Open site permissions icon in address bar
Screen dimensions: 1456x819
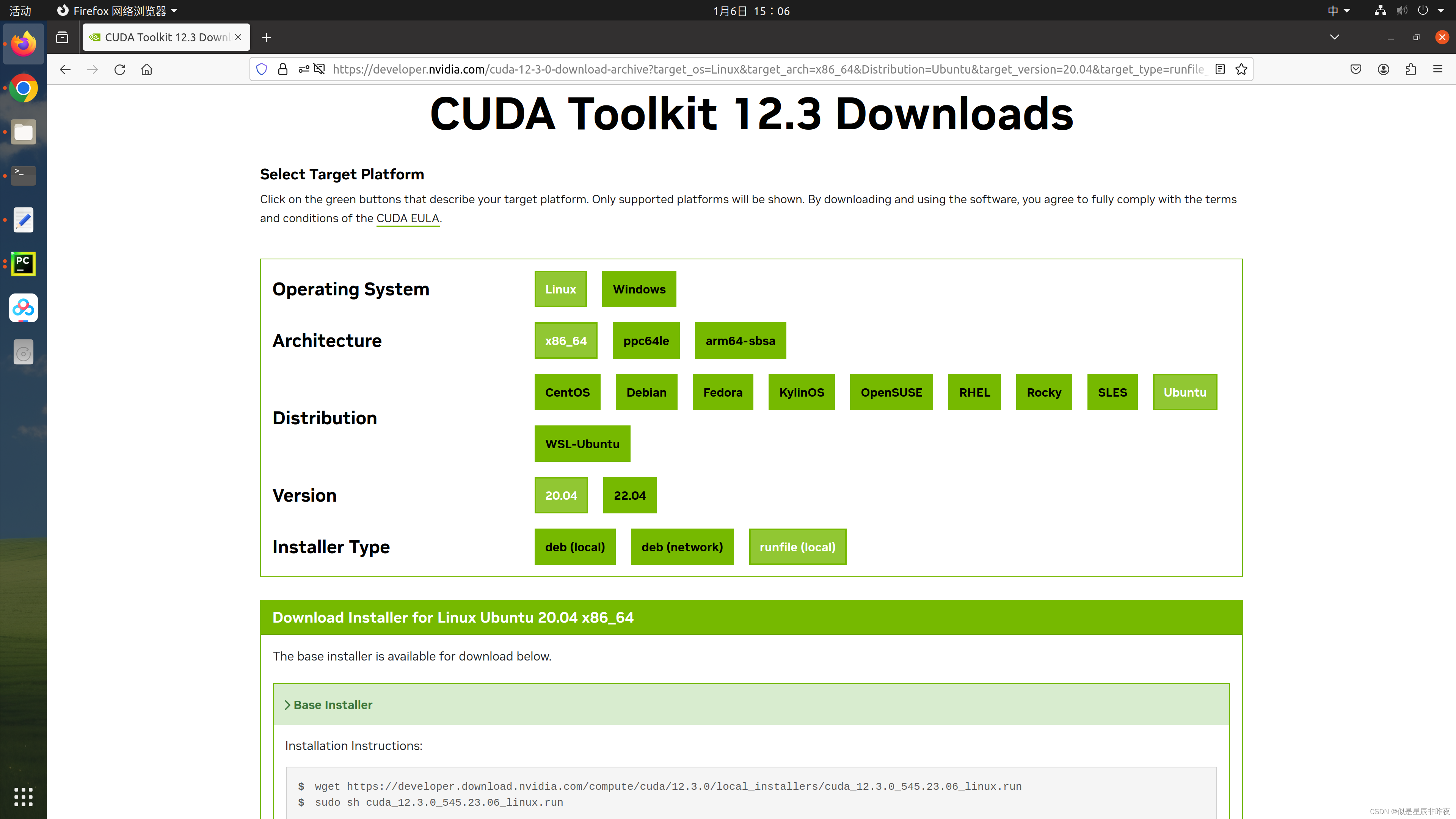tap(304, 69)
